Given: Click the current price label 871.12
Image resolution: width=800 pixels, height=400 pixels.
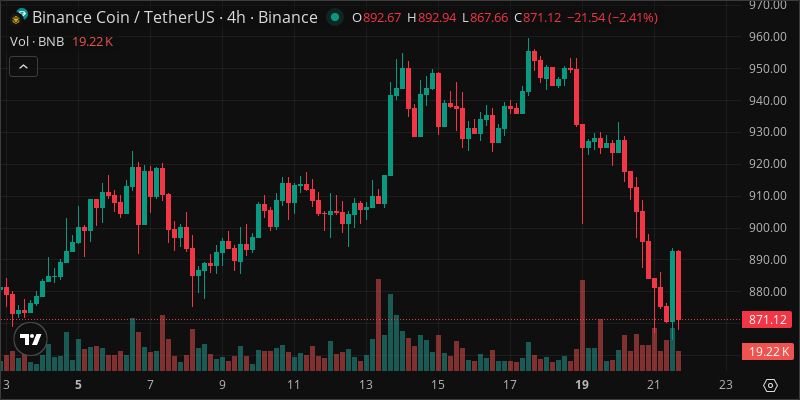Looking at the screenshot, I should [x=767, y=320].
